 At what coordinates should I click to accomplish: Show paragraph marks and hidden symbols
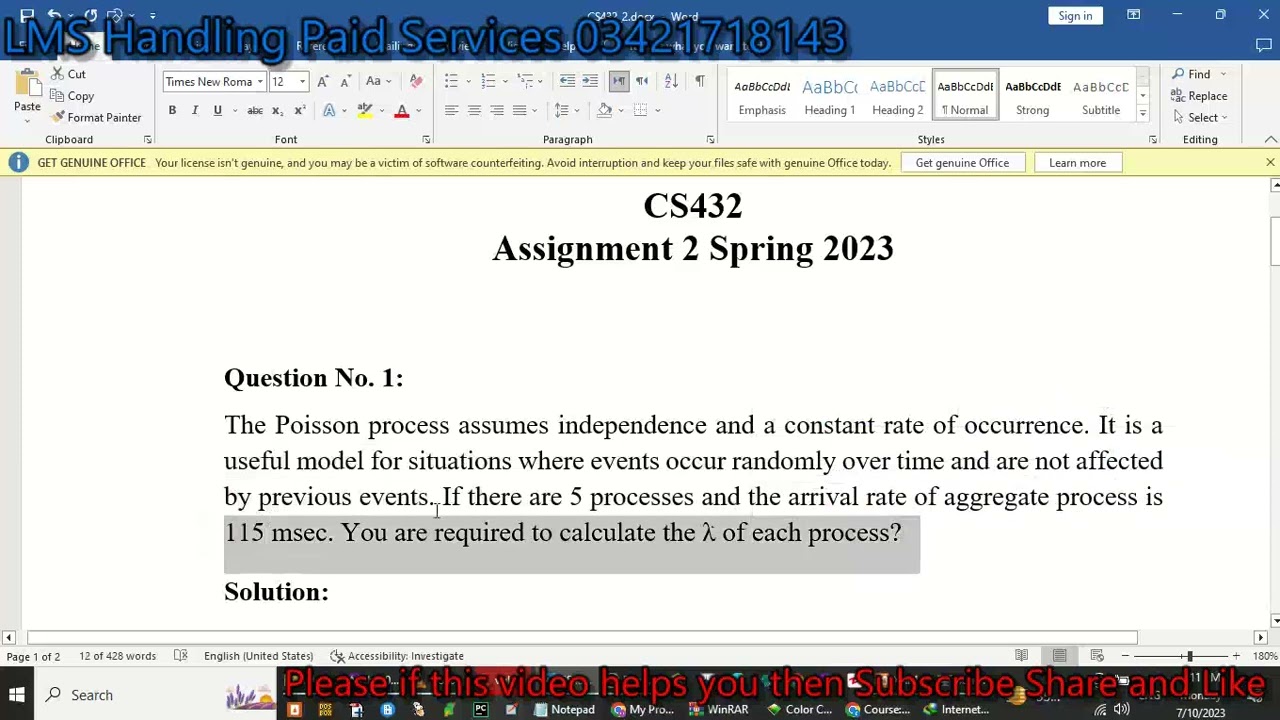(700, 81)
